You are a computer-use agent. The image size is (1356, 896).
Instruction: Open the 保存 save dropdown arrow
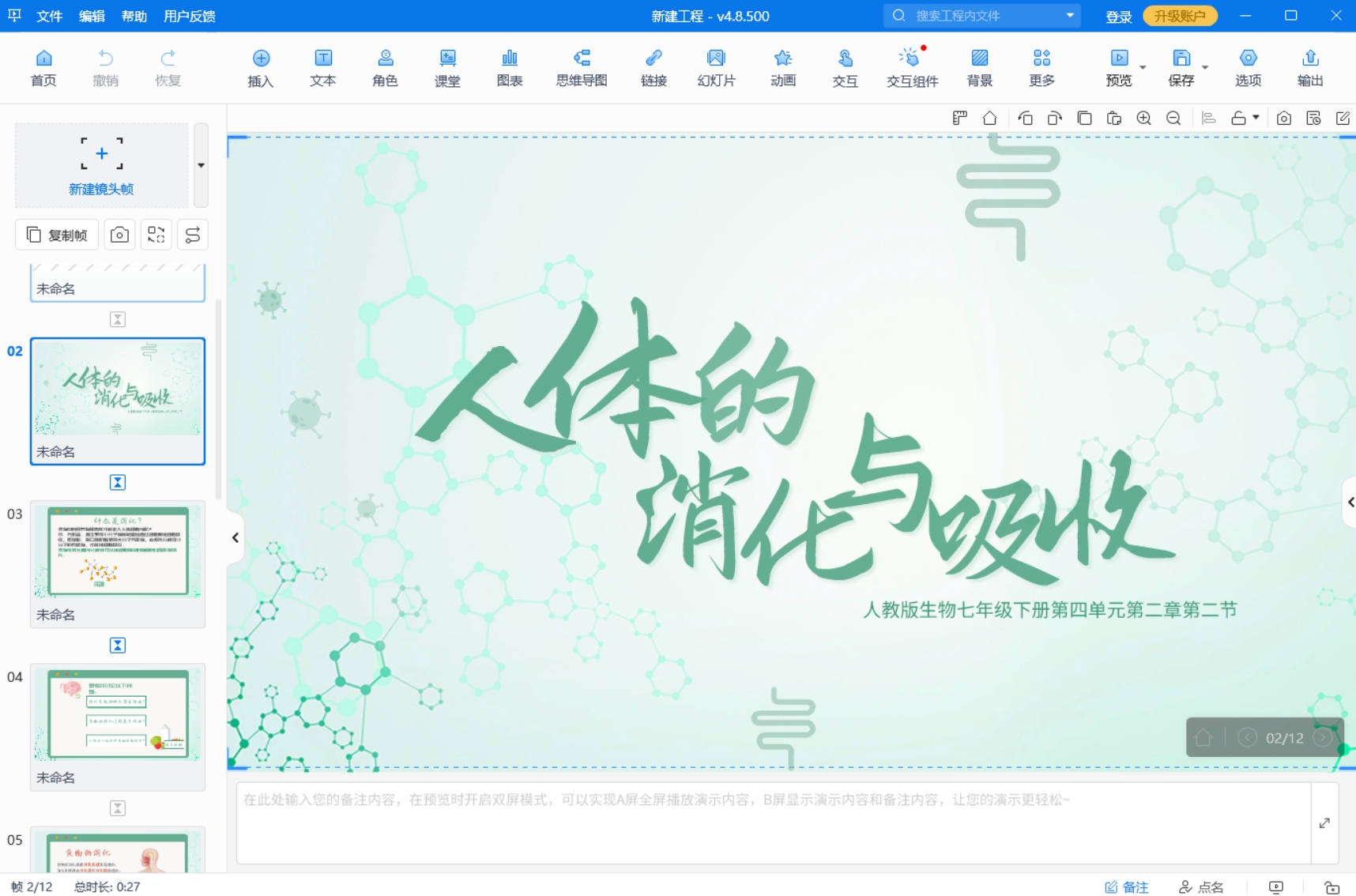coord(1205,68)
